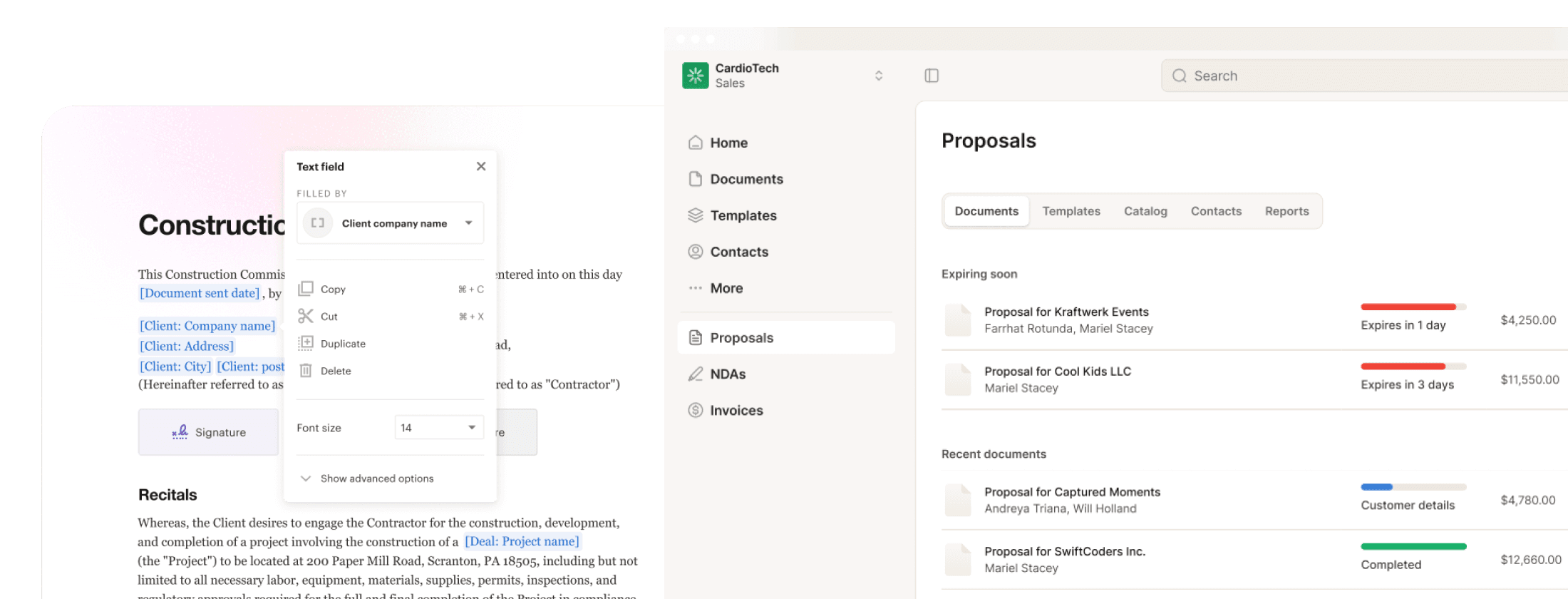The image size is (1568, 599).
Task: Click the CardioTech green logo icon
Action: tap(695, 76)
